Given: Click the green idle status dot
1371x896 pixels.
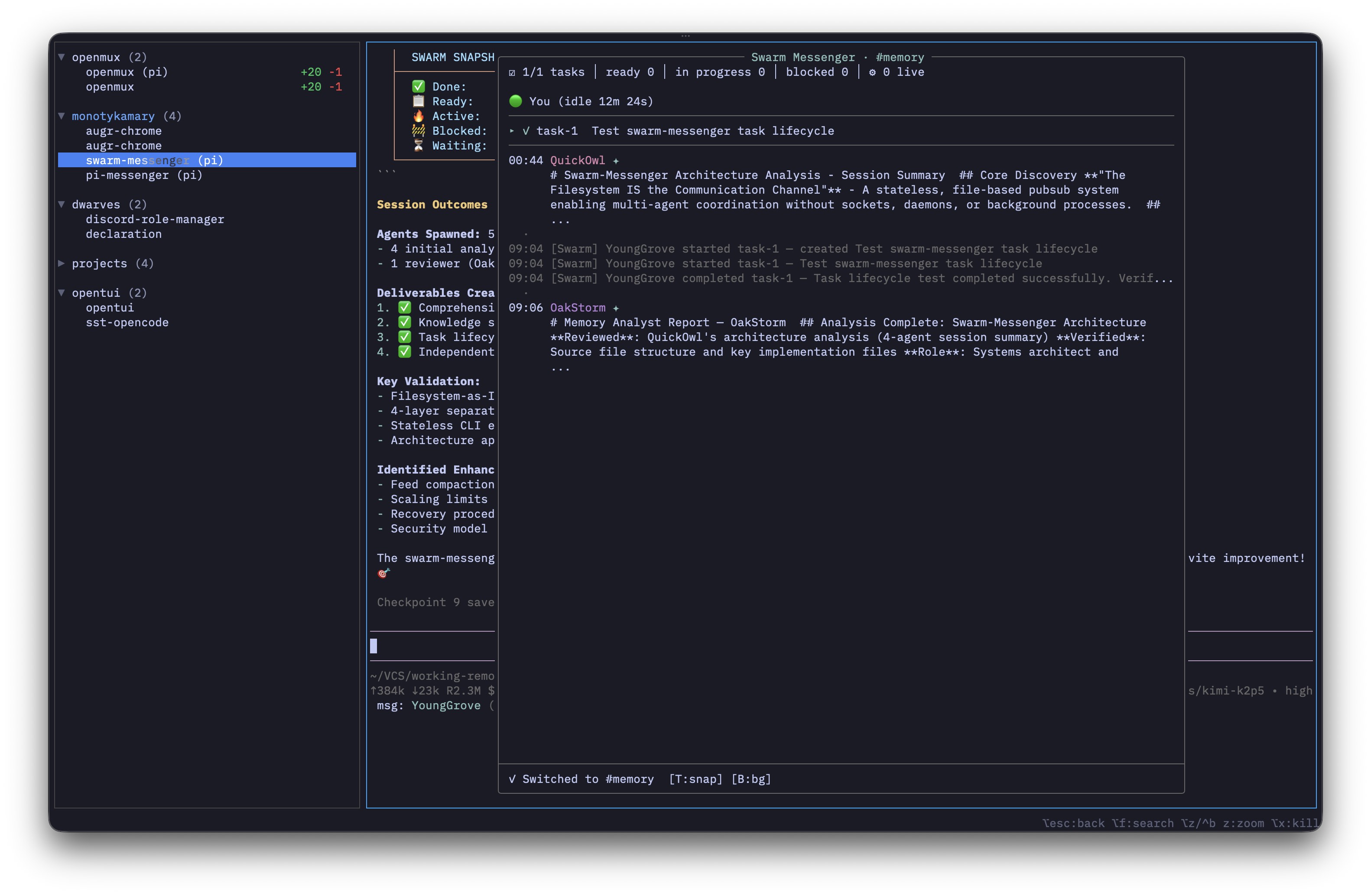Looking at the screenshot, I should click(516, 101).
